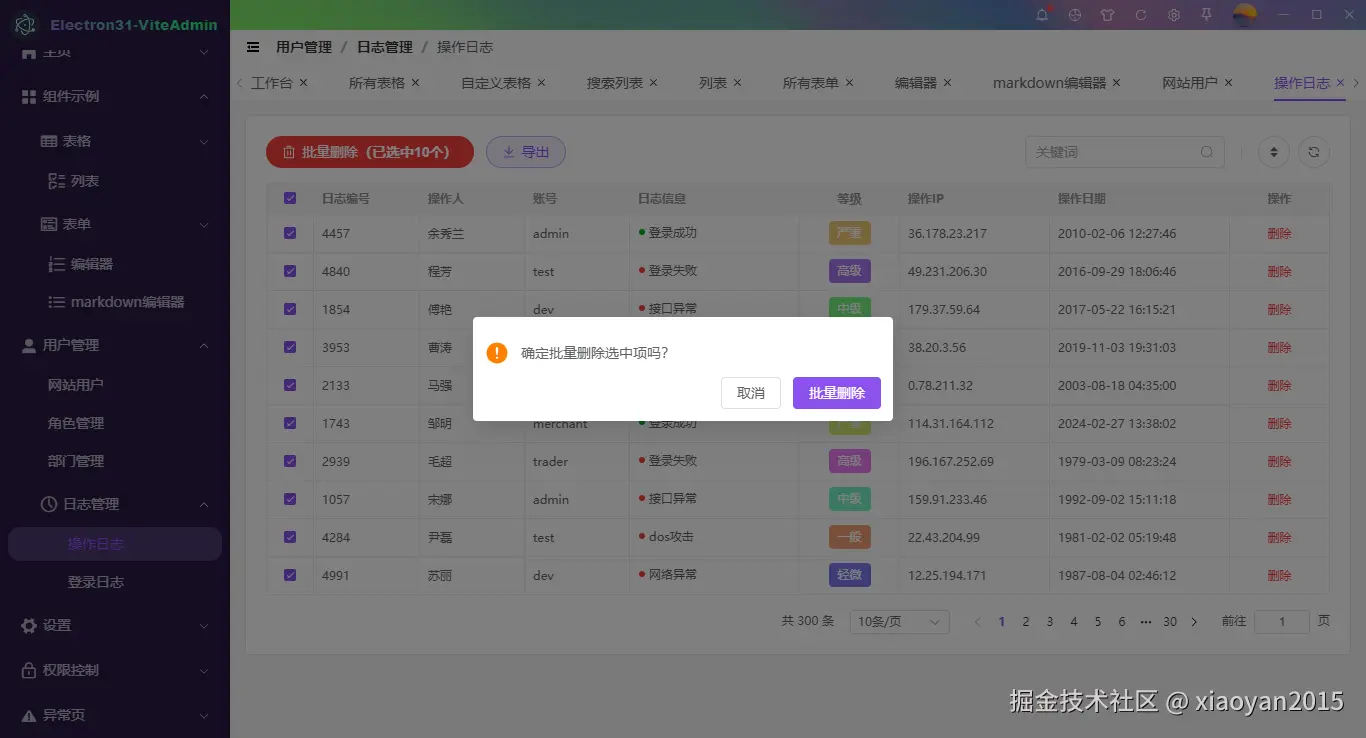This screenshot has height=738, width=1366.
Task: Click the 导出 export button
Action: pos(526,152)
